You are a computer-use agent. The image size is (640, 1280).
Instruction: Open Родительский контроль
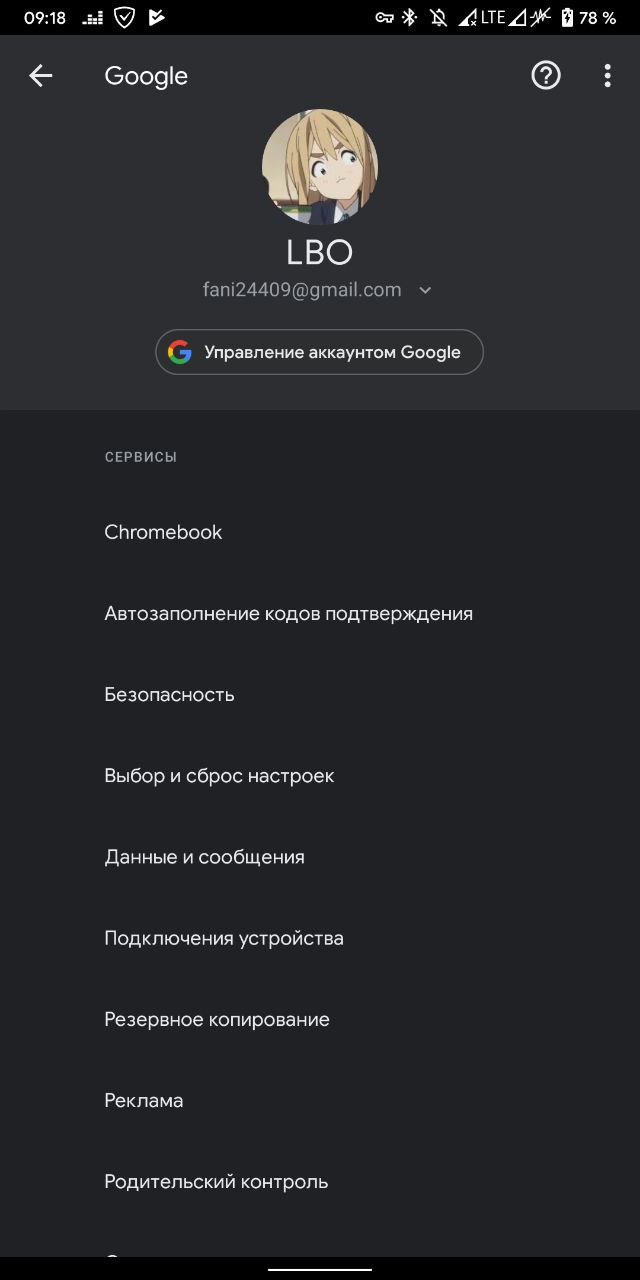point(216,1181)
